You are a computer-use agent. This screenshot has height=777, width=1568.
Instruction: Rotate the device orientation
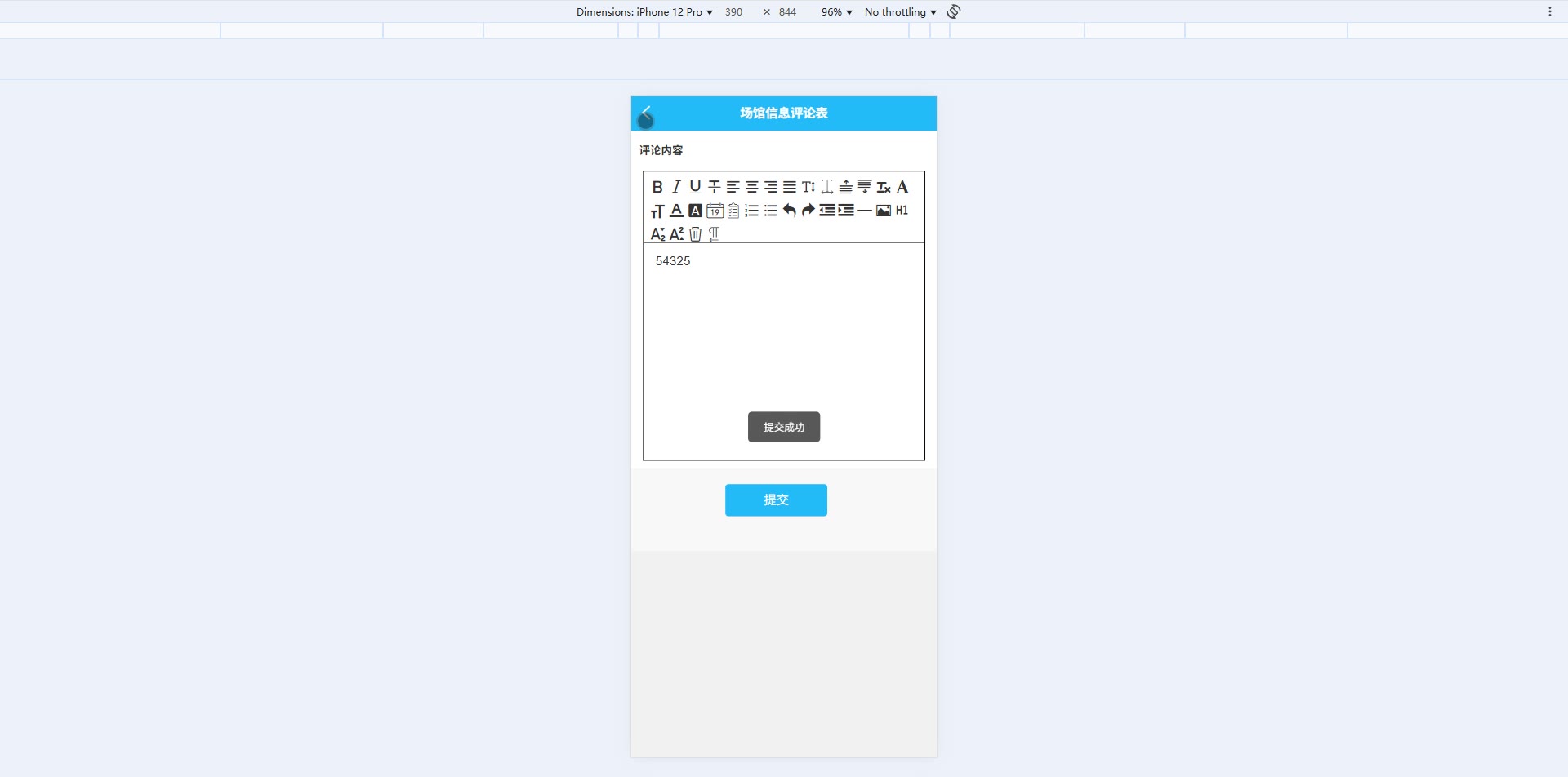tap(954, 11)
